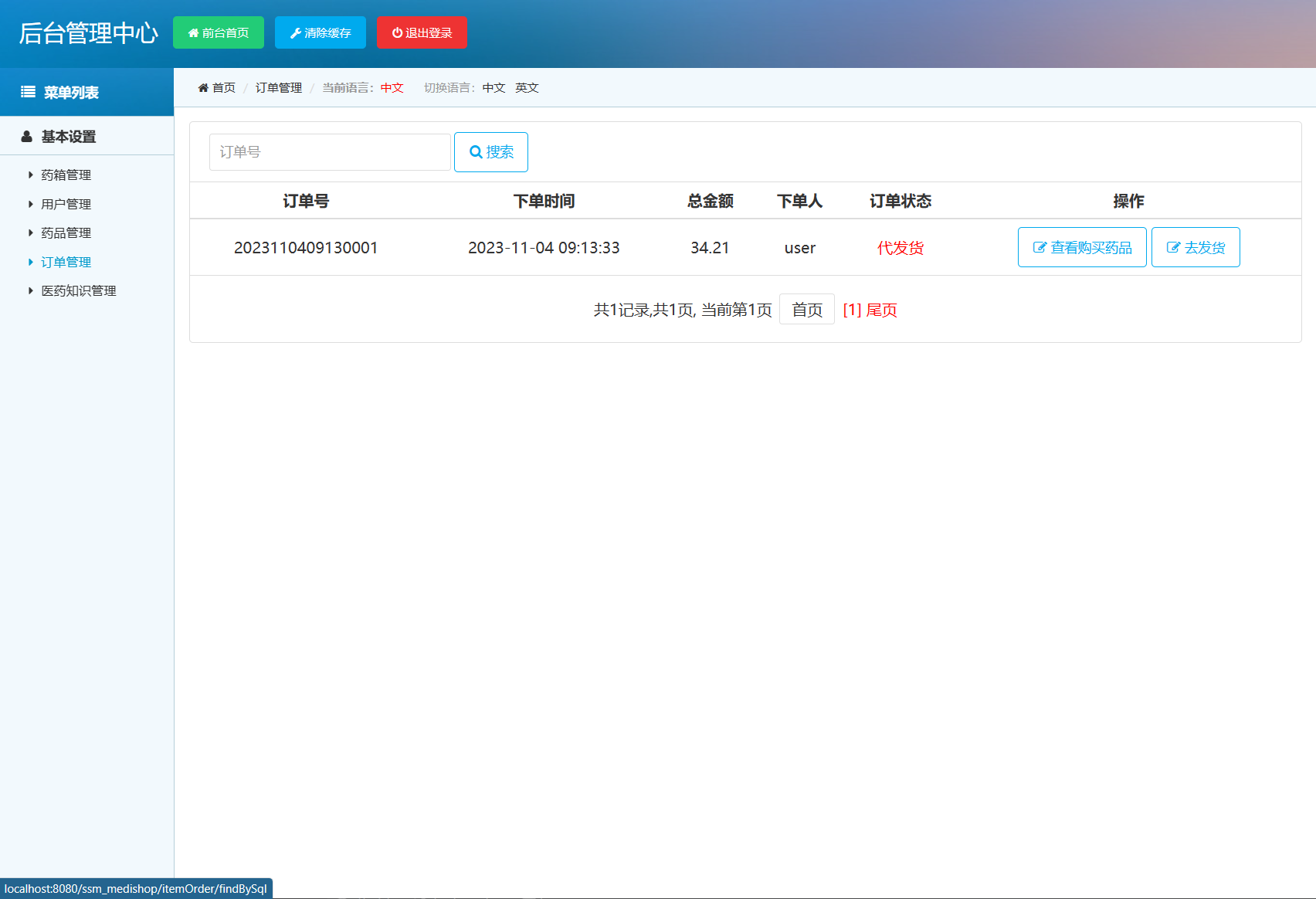Expand the 药箱管理 sidebar item

coord(65,175)
